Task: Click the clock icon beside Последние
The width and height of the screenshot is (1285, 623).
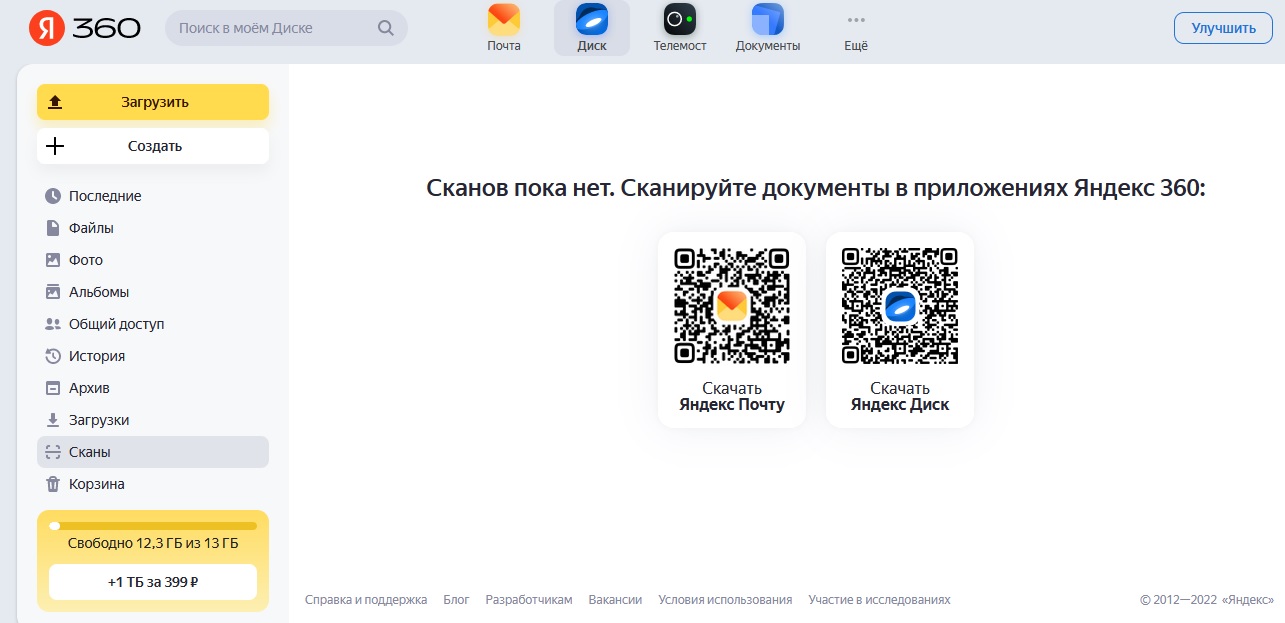Action: pyautogui.click(x=53, y=196)
